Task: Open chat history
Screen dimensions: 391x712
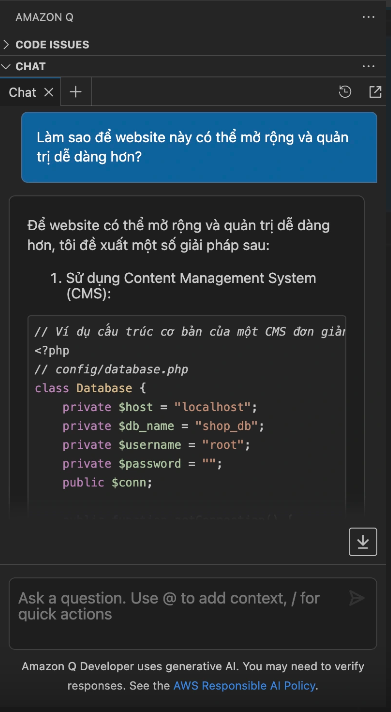Action: click(345, 92)
